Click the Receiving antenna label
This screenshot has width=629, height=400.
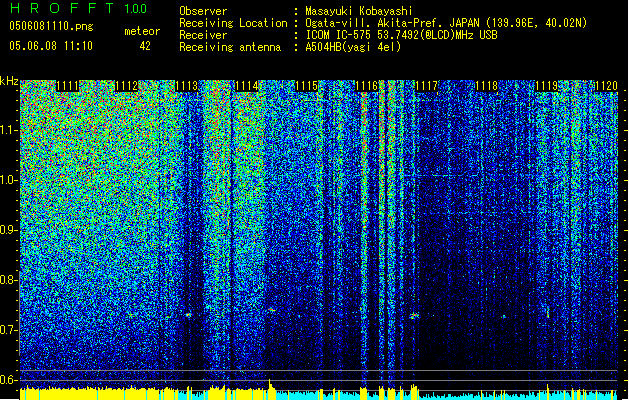230,47
